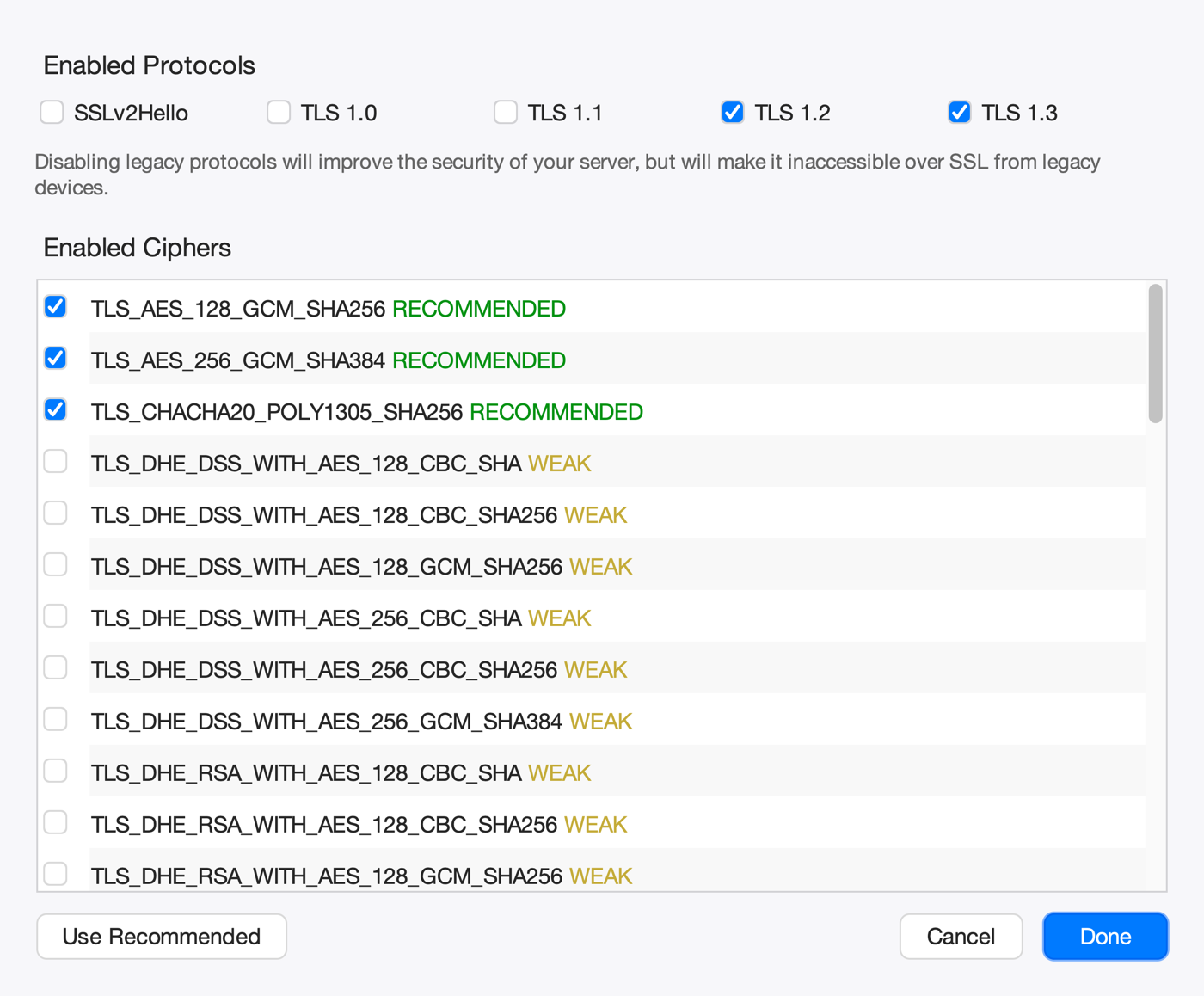Tick the TLS_DHE_DSS_WITH_AES_128_GCM_SHA256 cipher checkbox

[56, 565]
